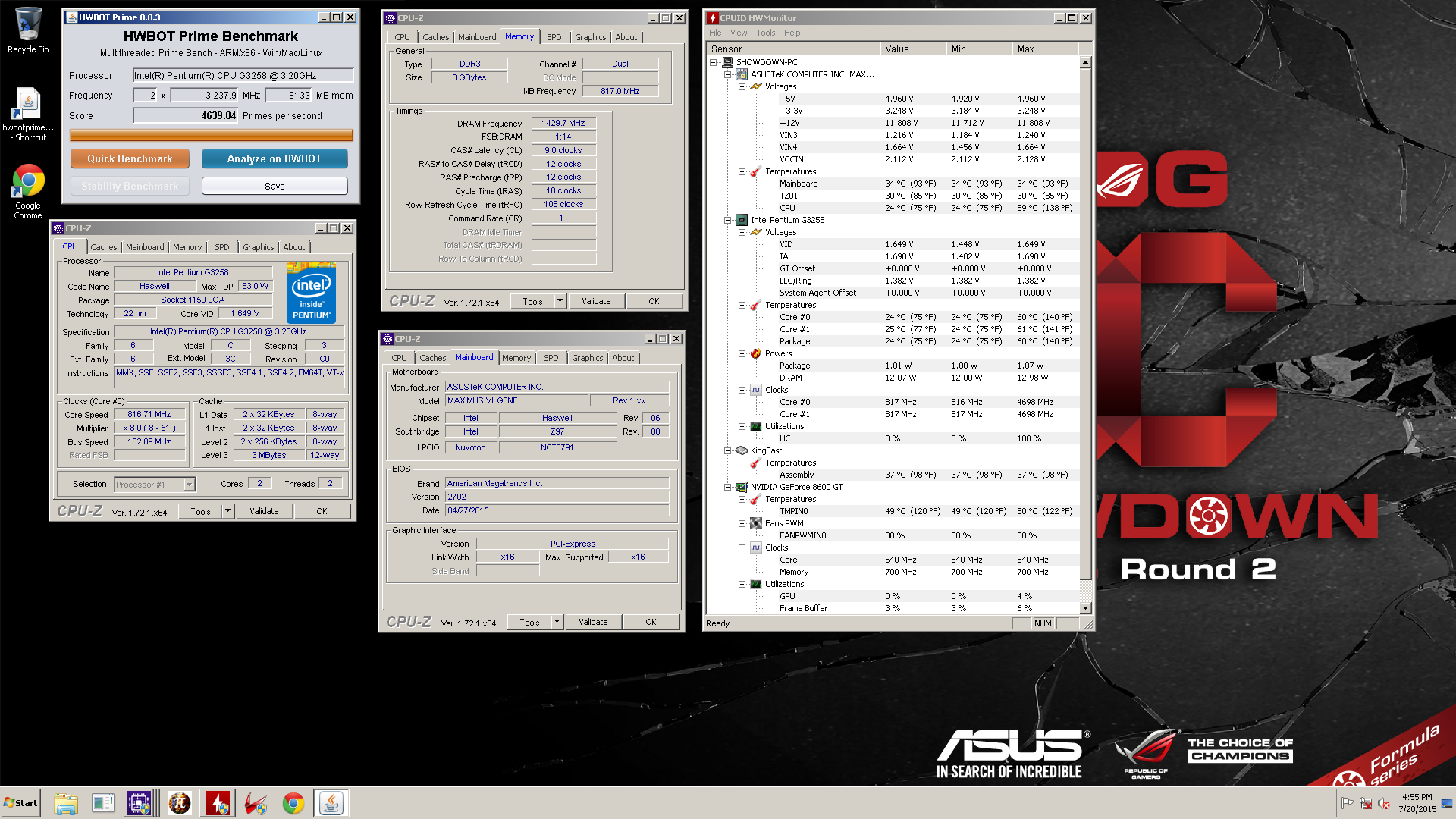Click the SHOWDOWN-PC computer icon in HWMonitor
Image resolution: width=1456 pixels, height=819 pixels.
coord(727,62)
